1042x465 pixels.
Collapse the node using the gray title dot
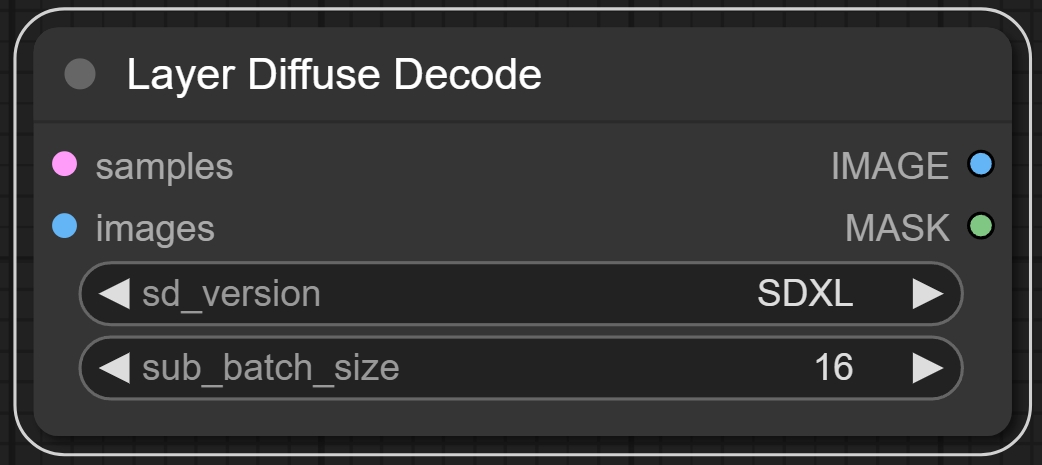tap(79, 75)
